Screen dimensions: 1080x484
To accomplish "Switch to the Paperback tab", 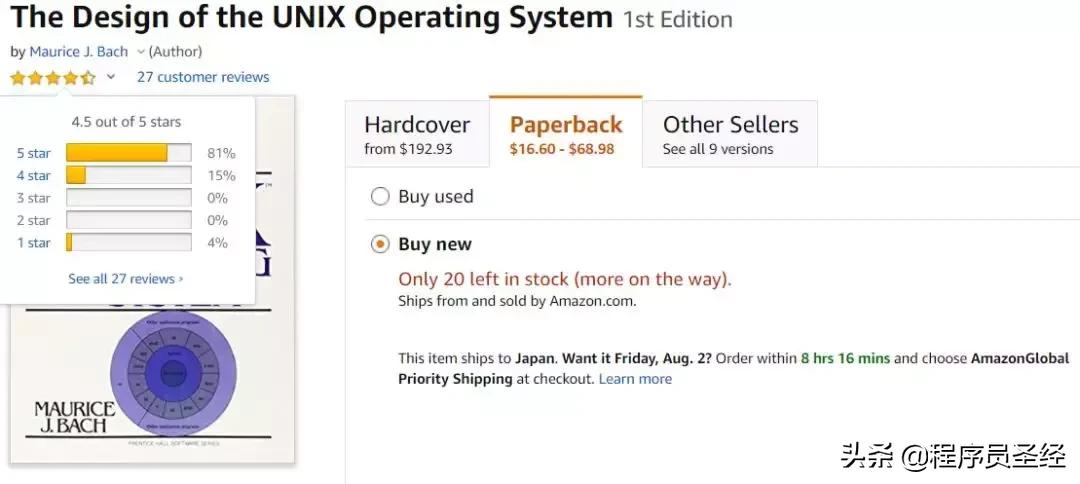I will point(565,134).
